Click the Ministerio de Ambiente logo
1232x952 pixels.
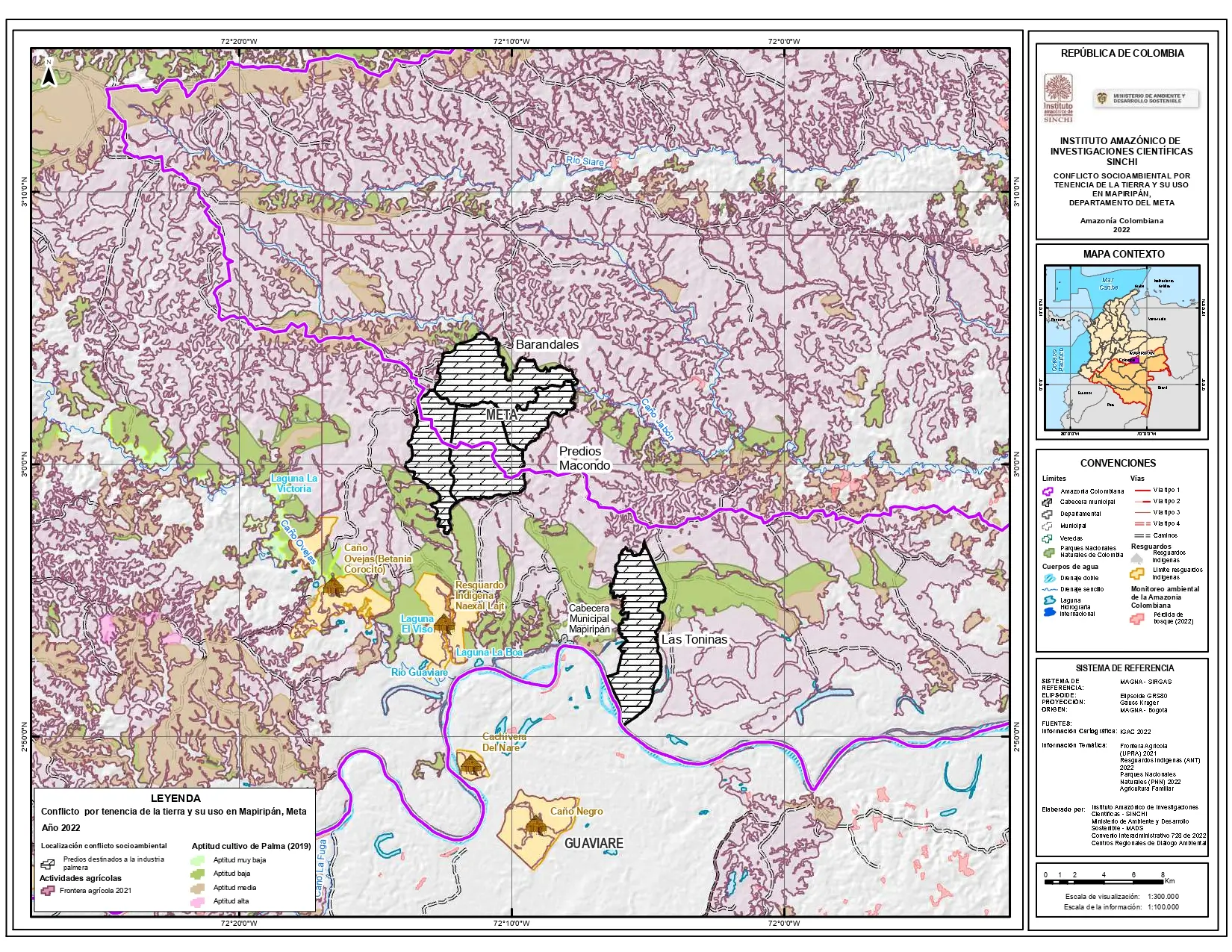pyautogui.click(x=1145, y=99)
